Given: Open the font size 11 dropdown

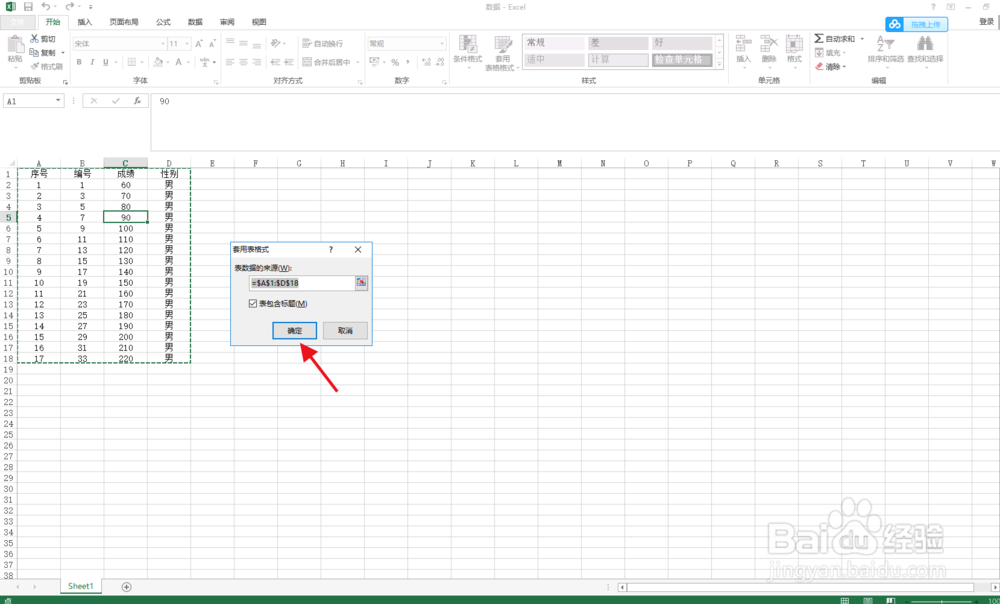Looking at the screenshot, I should (x=187, y=43).
